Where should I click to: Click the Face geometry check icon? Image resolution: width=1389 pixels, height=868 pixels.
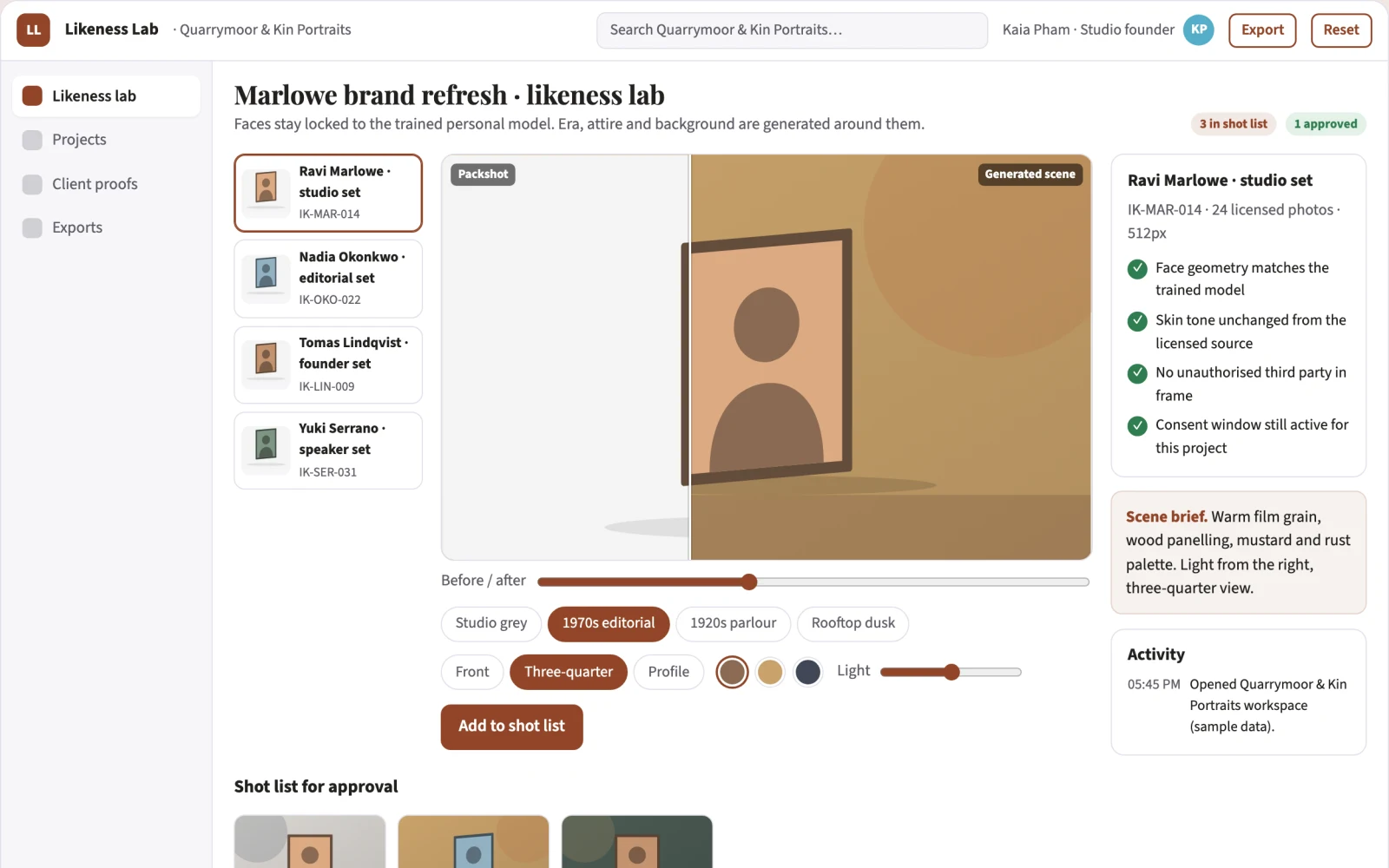pyautogui.click(x=1137, y=269)
